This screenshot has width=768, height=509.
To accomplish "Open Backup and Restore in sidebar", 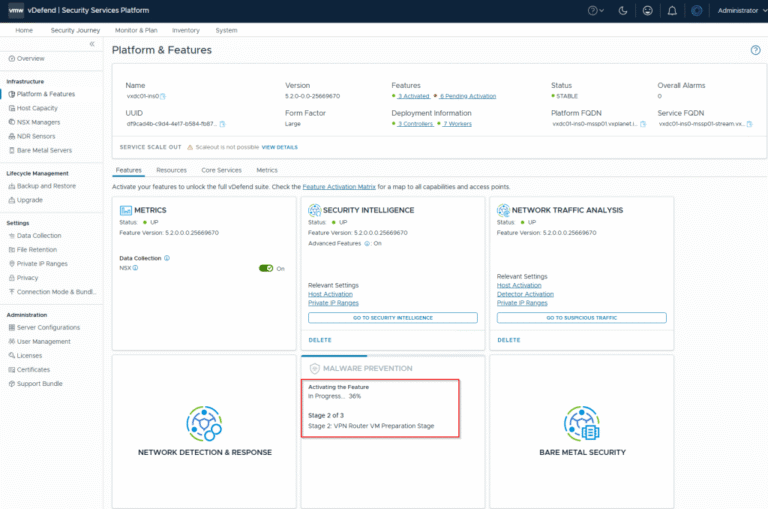I will pos(42,186).
